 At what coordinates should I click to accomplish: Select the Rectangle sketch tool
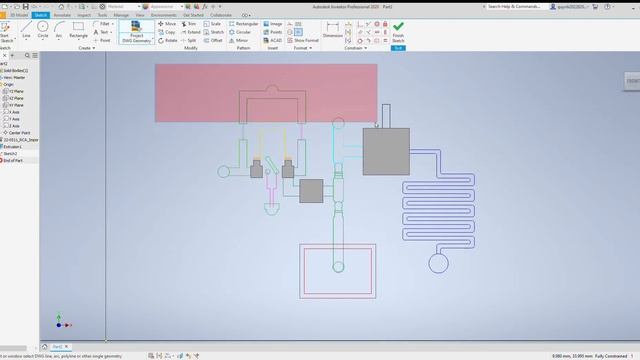[x=78, y=30]
